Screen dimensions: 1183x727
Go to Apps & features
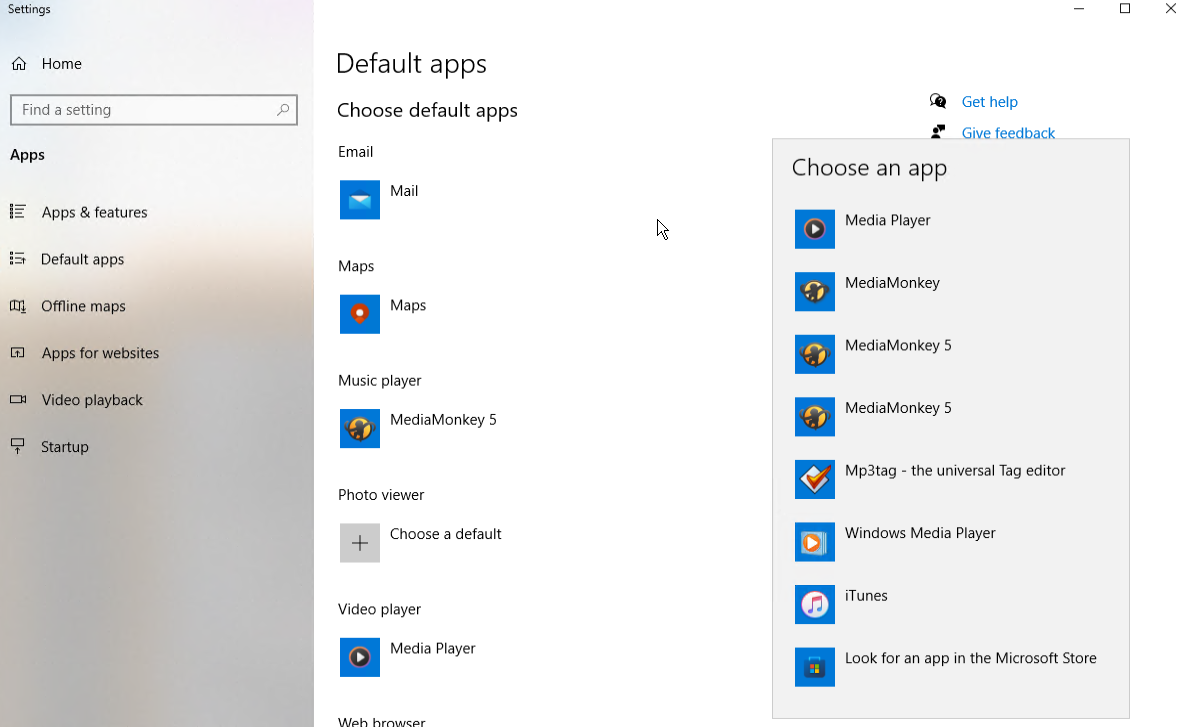94,212
